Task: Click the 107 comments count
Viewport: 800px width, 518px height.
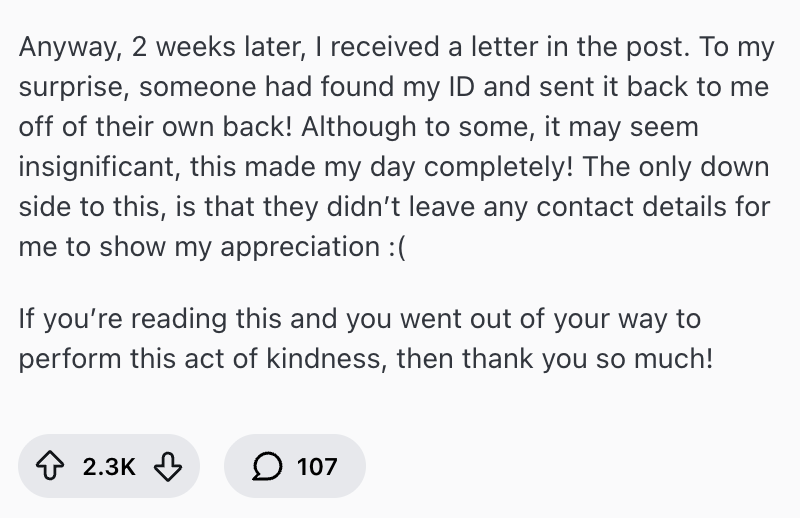Action: 317,466
